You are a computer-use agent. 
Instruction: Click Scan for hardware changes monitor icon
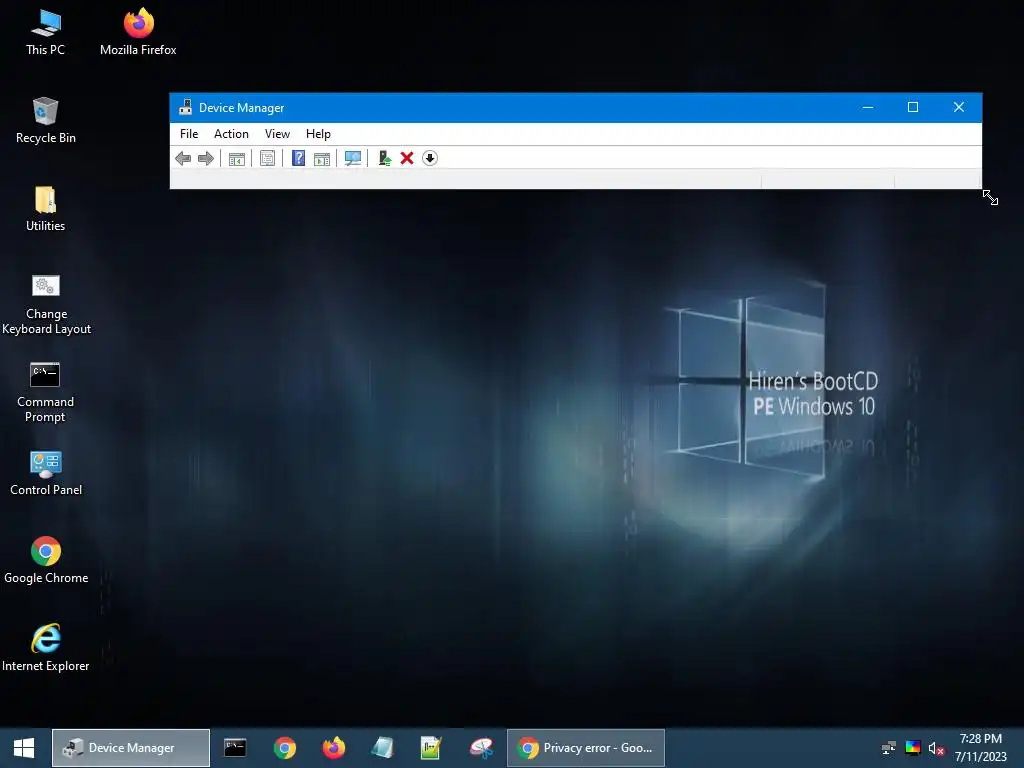click(x=353, y=159)
